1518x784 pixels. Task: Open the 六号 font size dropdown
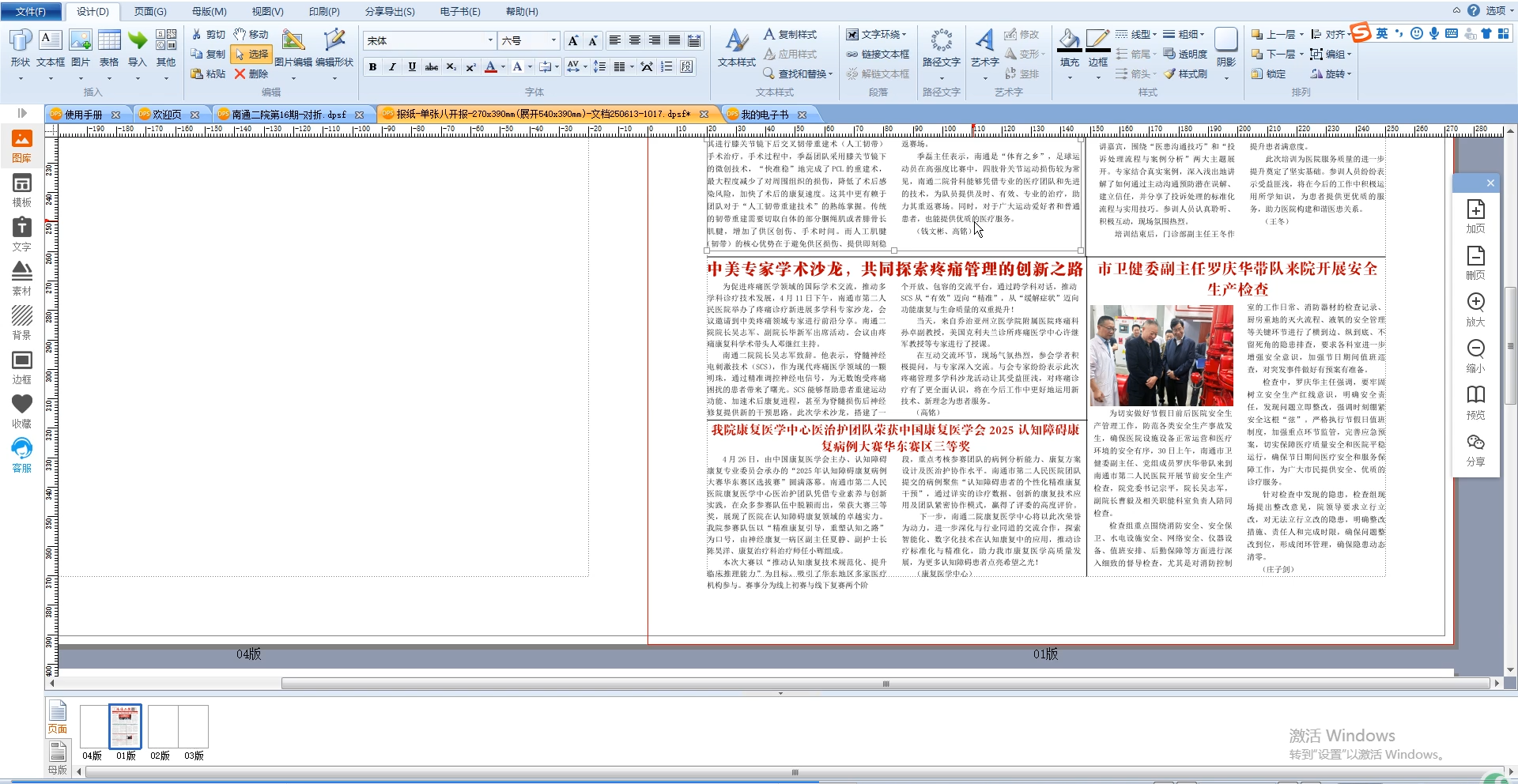click(x=553, y=41)
